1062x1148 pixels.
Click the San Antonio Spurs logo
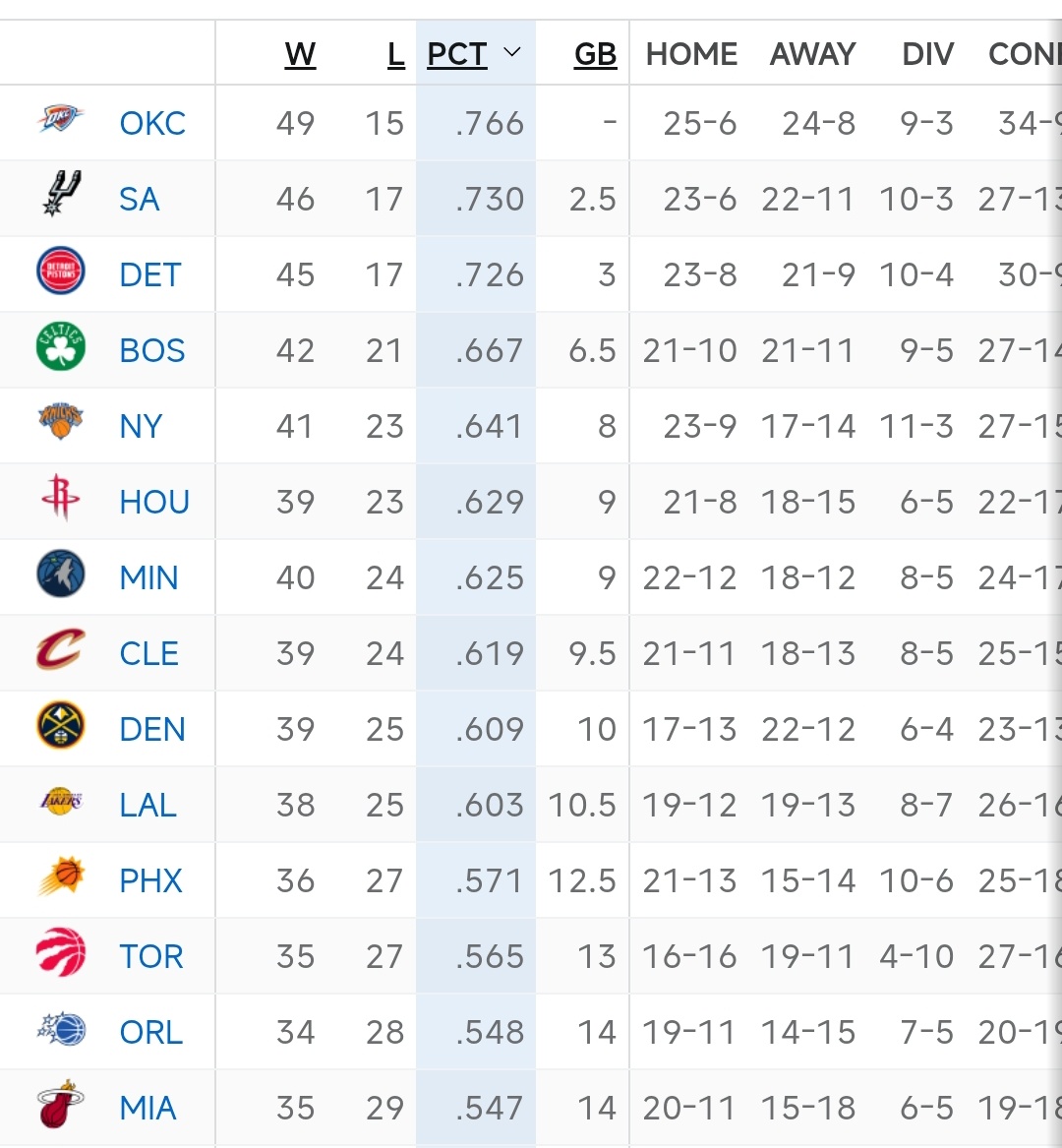[x=61, y=193]
